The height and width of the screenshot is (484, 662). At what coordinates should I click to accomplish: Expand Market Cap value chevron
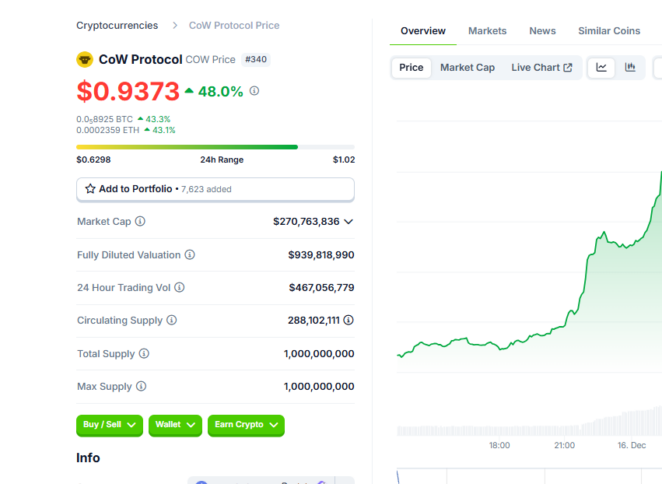pyautogui.click(x=348, y=222)
